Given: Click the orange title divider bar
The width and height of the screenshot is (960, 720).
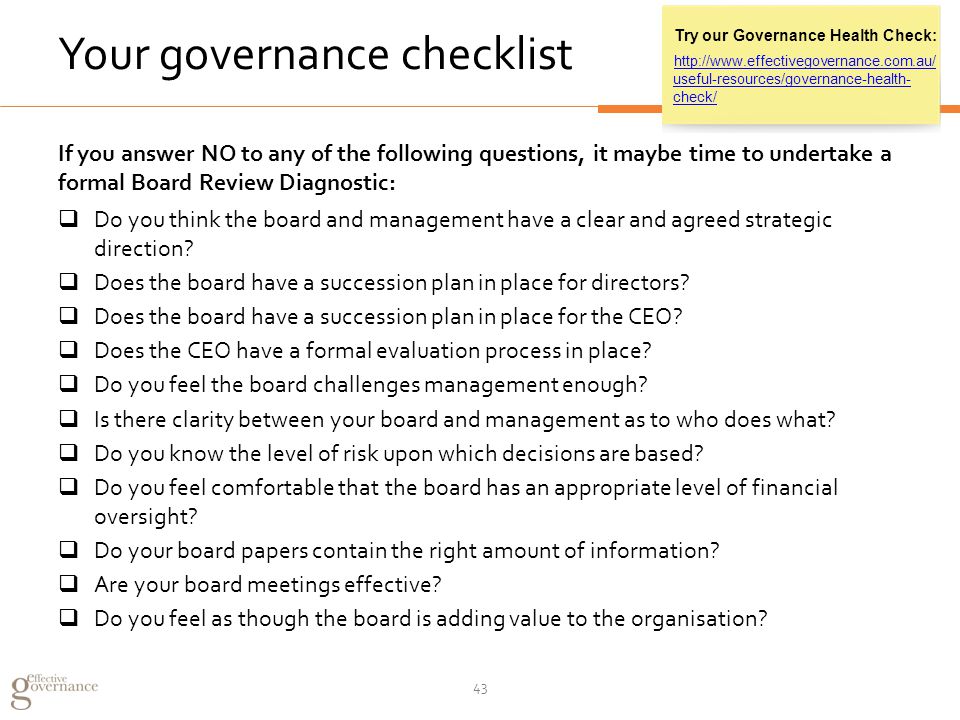Looking at the screenshot, I should click(630, 109).
